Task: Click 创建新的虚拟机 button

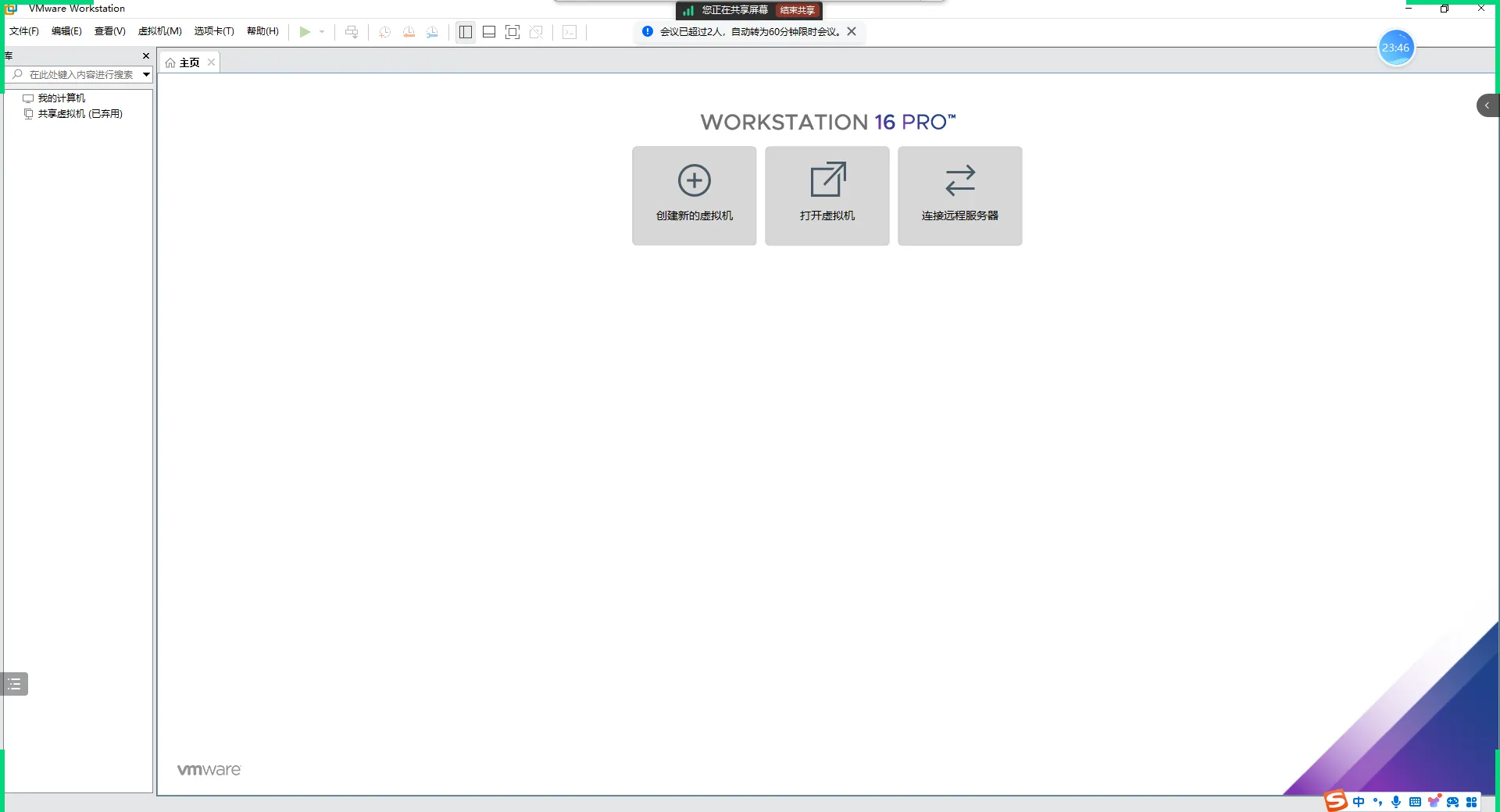Action: click(695, 196)
